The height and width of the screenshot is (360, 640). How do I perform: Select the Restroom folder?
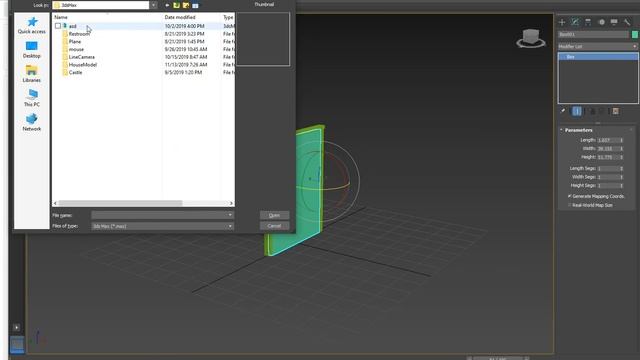(x=79, y=34)
